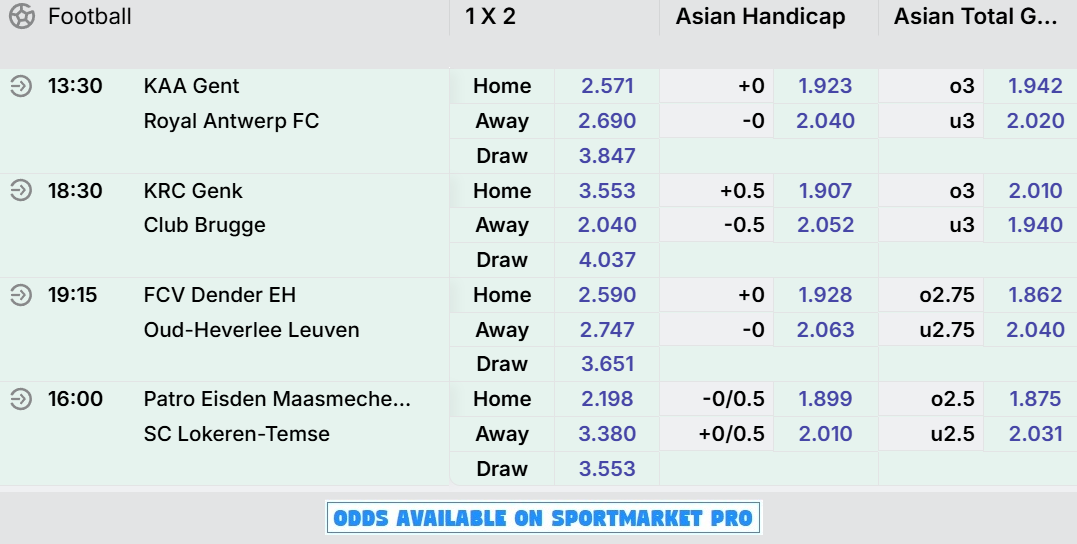Choose Club Brugge Away odds 2.040
The width and height of the screenshot is (1077, 544).
click(606, 225)
